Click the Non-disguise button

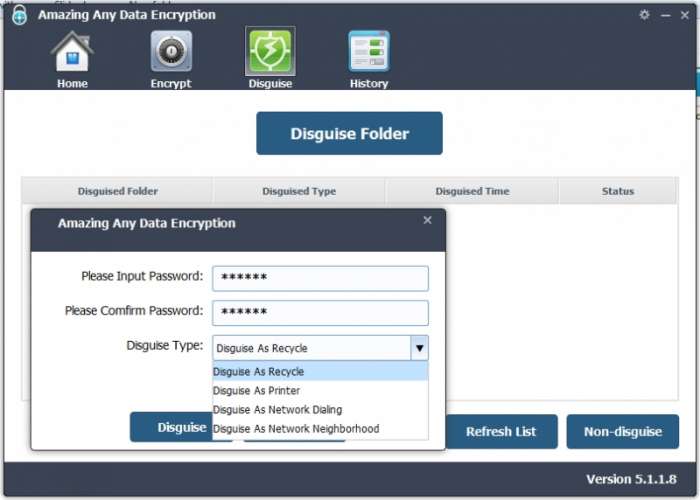[x=623, y=431]
